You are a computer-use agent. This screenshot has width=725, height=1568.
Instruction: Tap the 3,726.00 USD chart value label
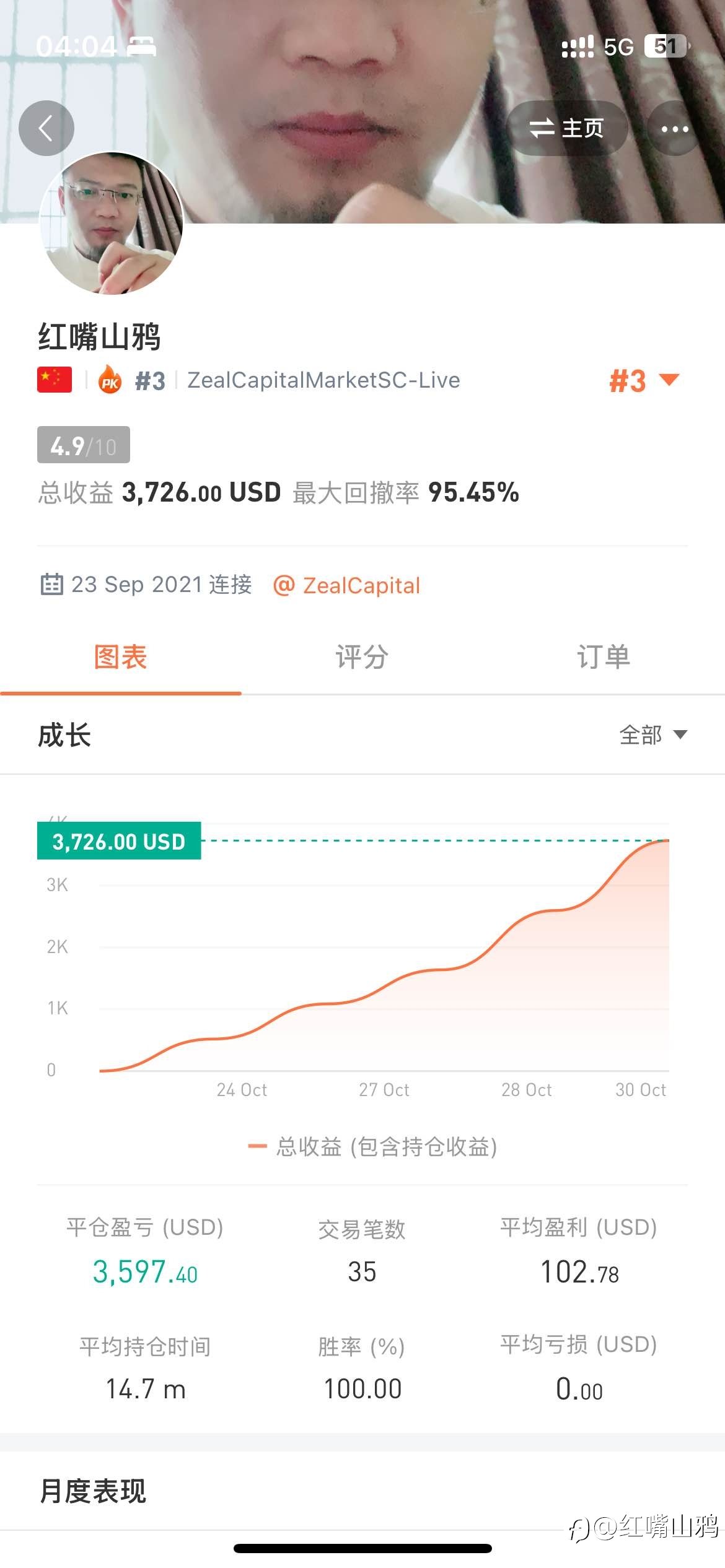pyautogui.click(x=119, y=841)
